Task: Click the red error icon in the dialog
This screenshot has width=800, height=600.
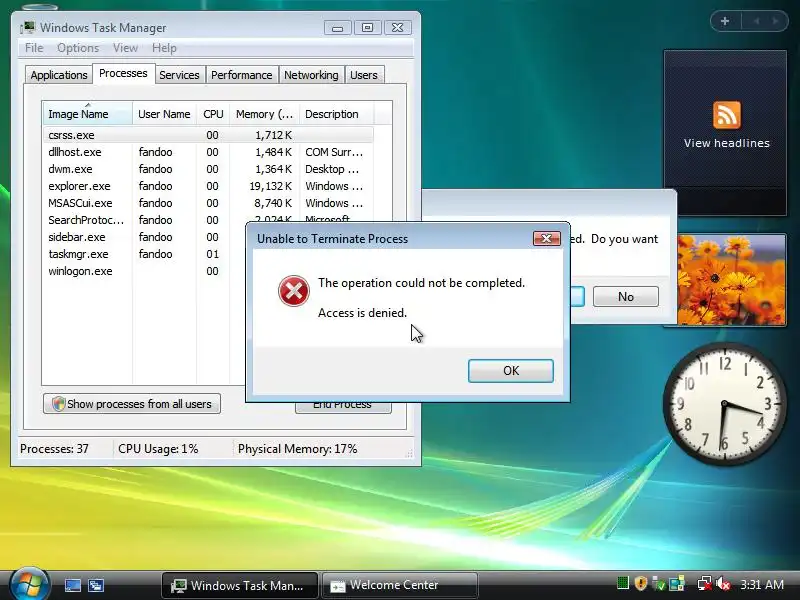Action: click(293, 291)
